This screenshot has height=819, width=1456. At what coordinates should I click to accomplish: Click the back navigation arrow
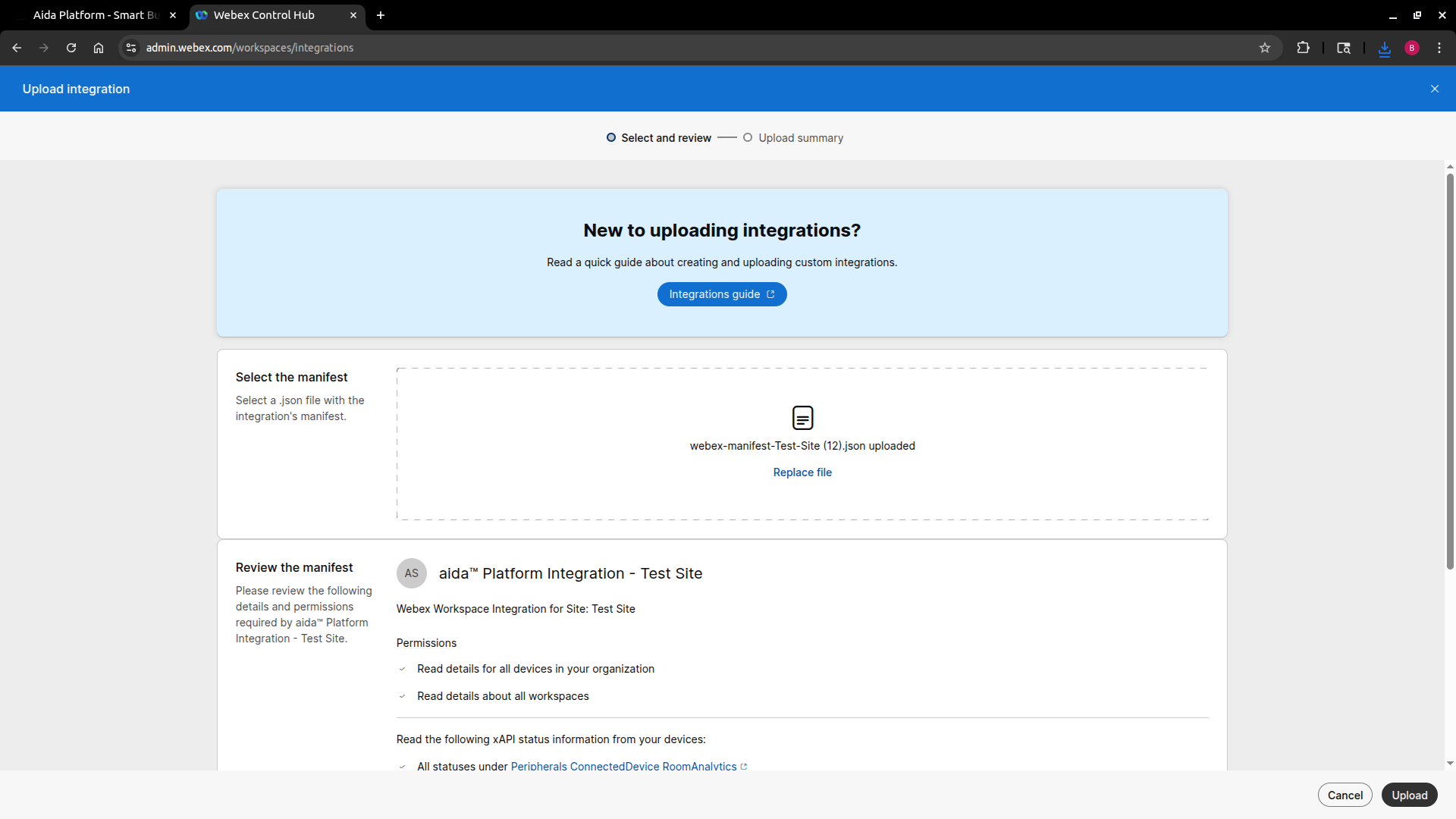tap(17, 47)
